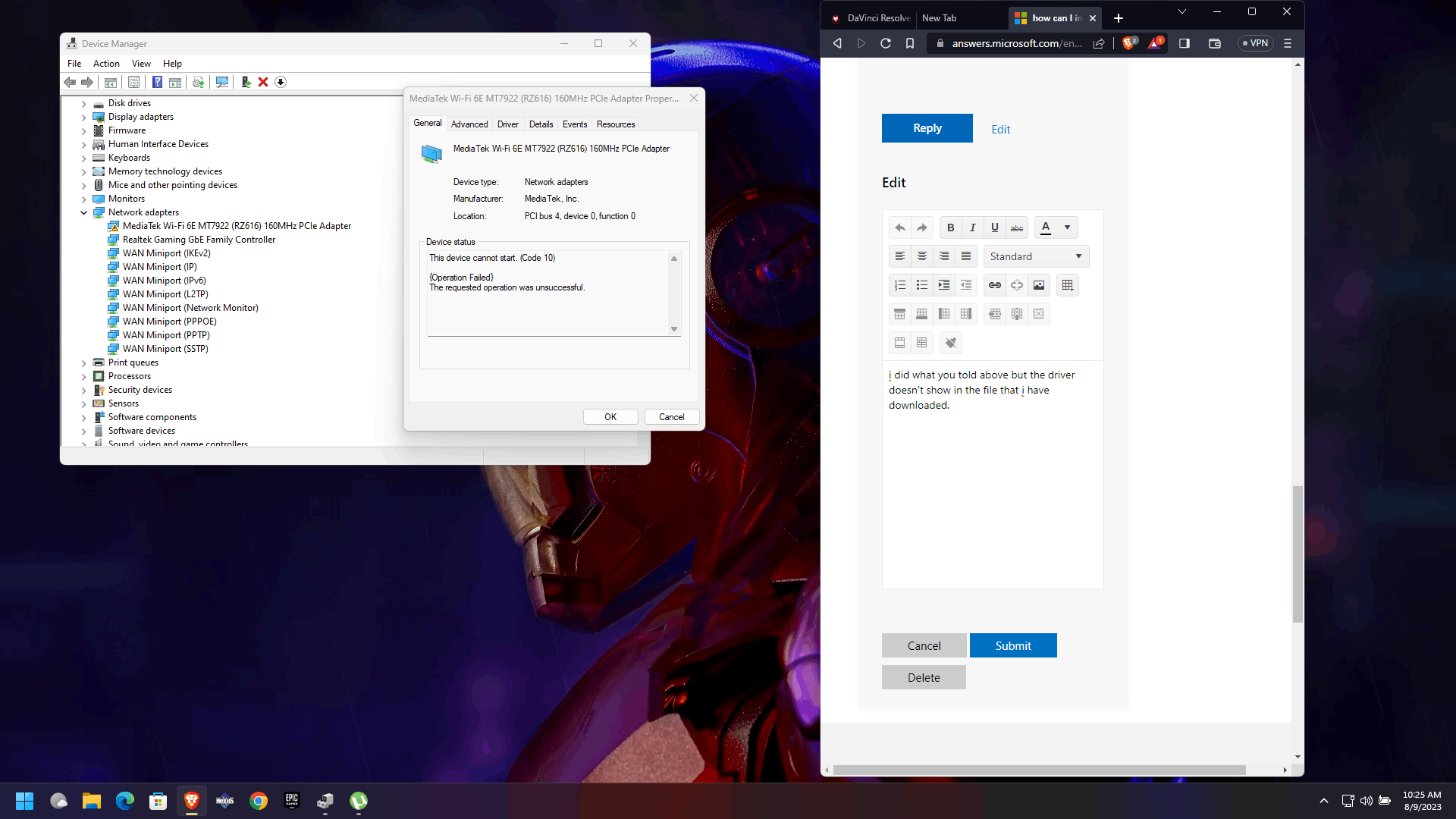Screen dimensions: 1456x819
Task: Collapse the Network adapters tree node
Action: click(84, 212)
